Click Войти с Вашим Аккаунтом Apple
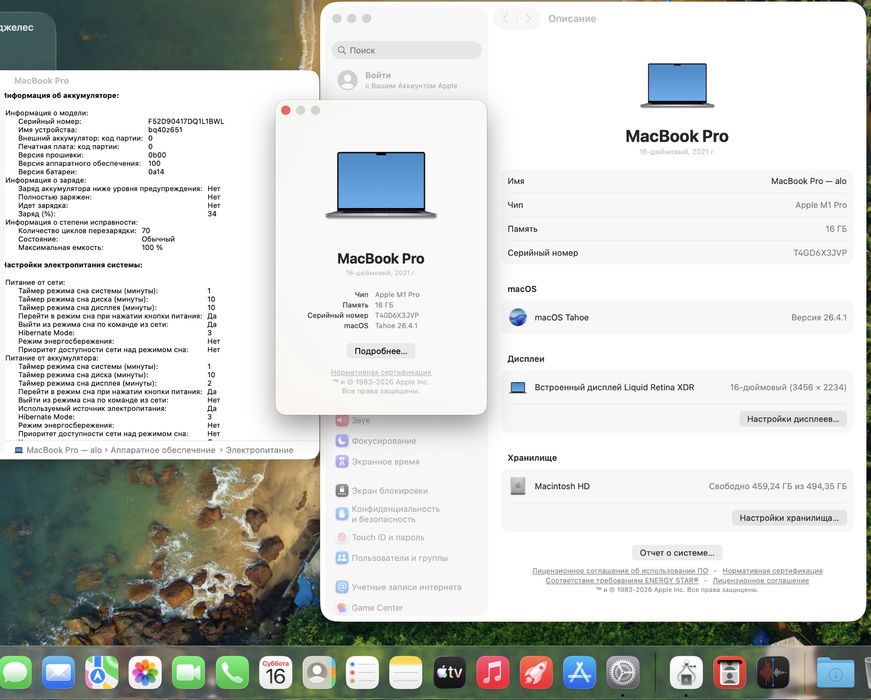Screen dimensions: 871x700 tap(398, 80)
